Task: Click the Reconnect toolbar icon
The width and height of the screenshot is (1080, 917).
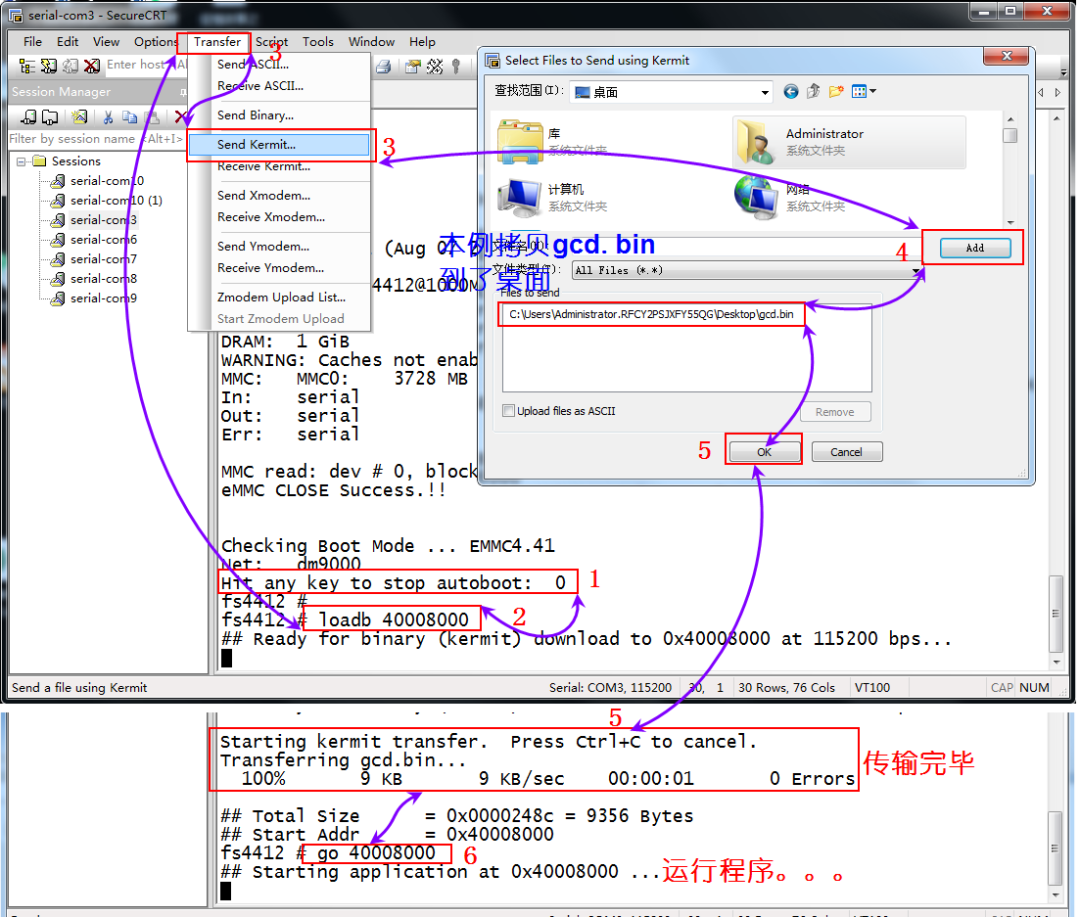Action: (x=70, y=66)
